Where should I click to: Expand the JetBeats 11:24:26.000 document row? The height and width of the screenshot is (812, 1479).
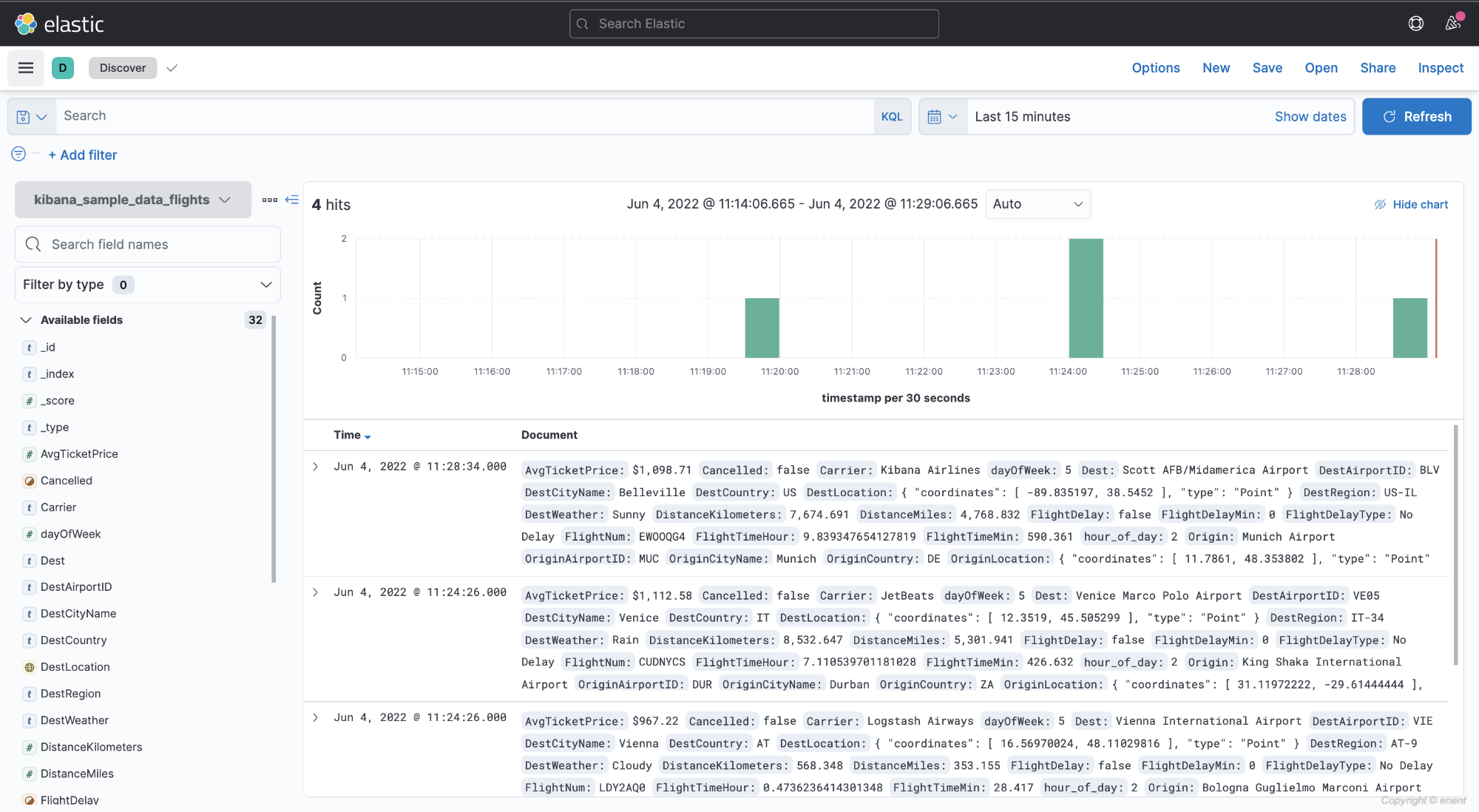(316, 592)
